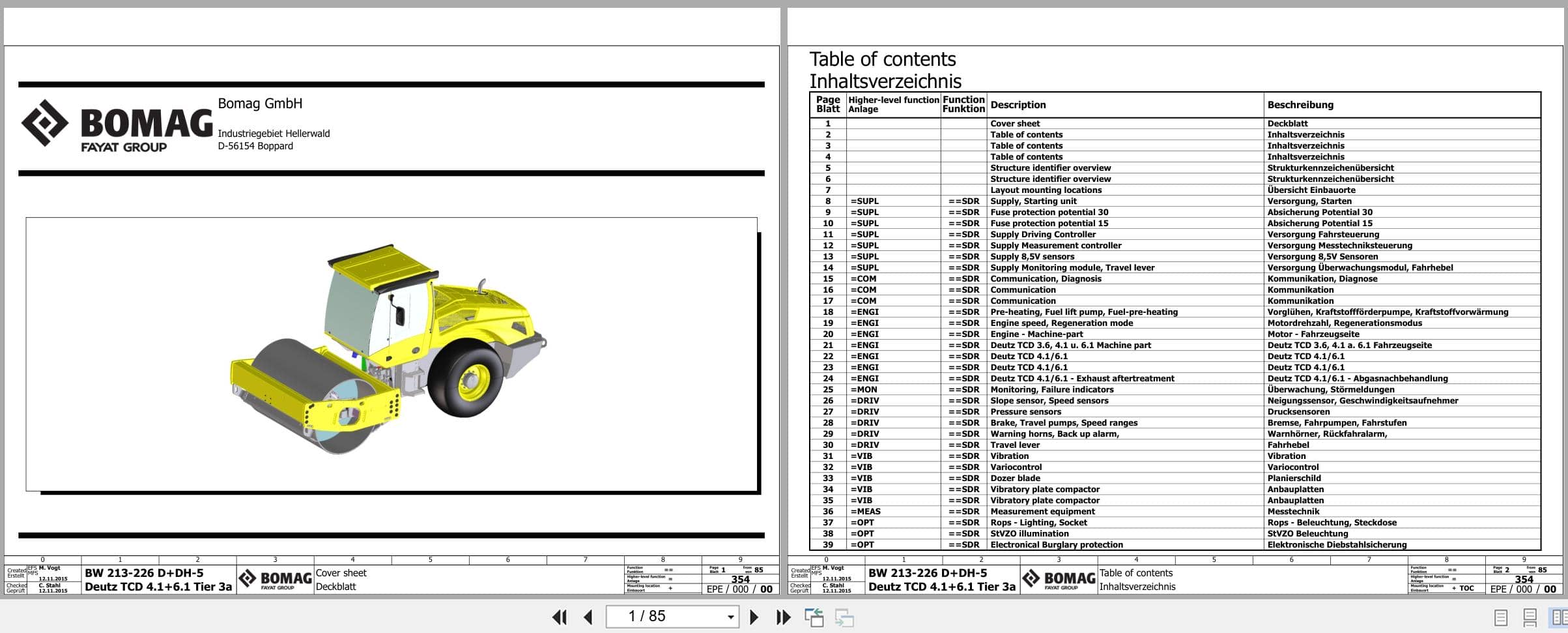Open 'Monitoring, Failure indicators' entry
Image resolution: width=1568 pixels, height=633 pixels.
coord(1051,389)
